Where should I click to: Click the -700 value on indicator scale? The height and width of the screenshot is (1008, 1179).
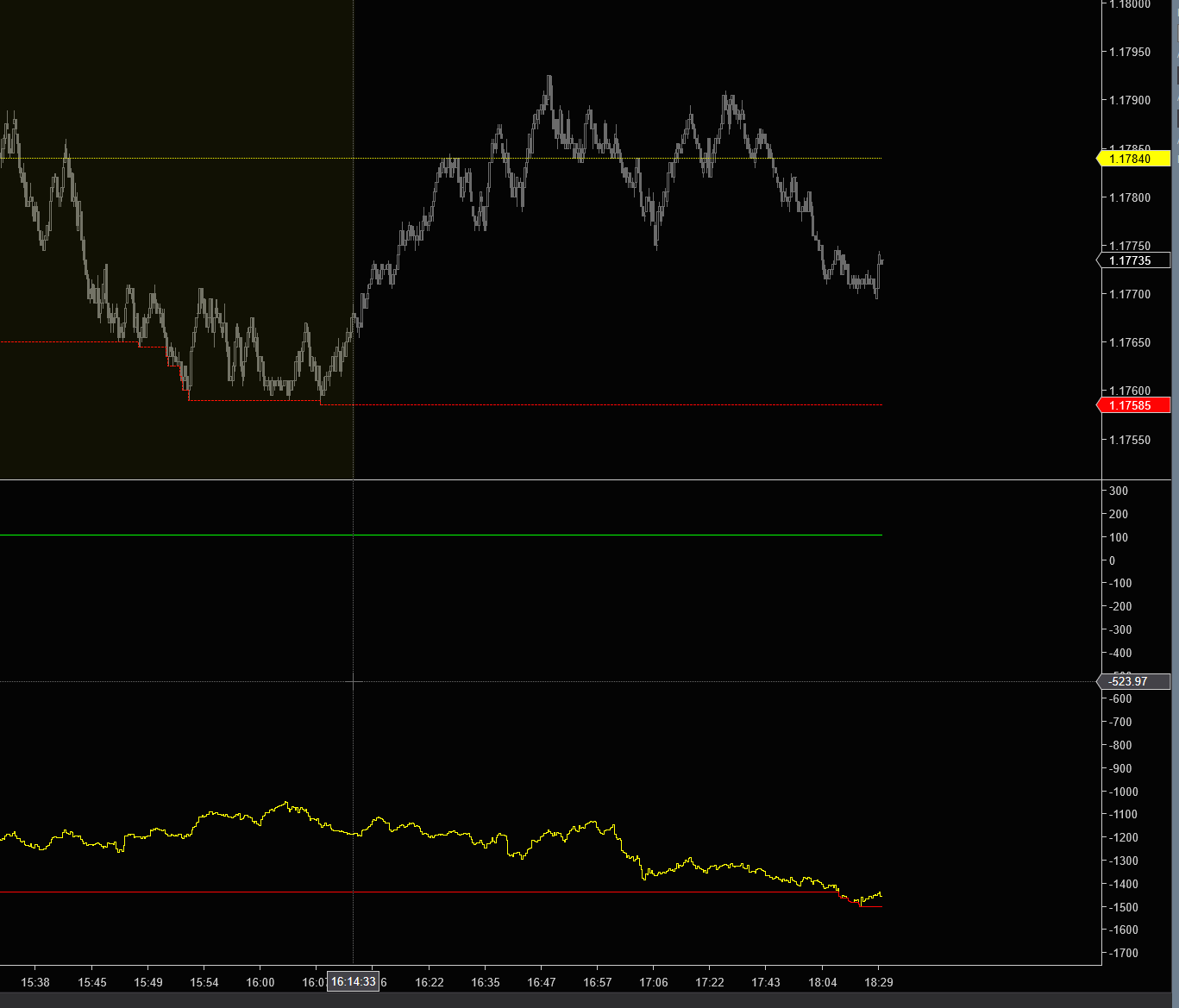pos(1120,722)
